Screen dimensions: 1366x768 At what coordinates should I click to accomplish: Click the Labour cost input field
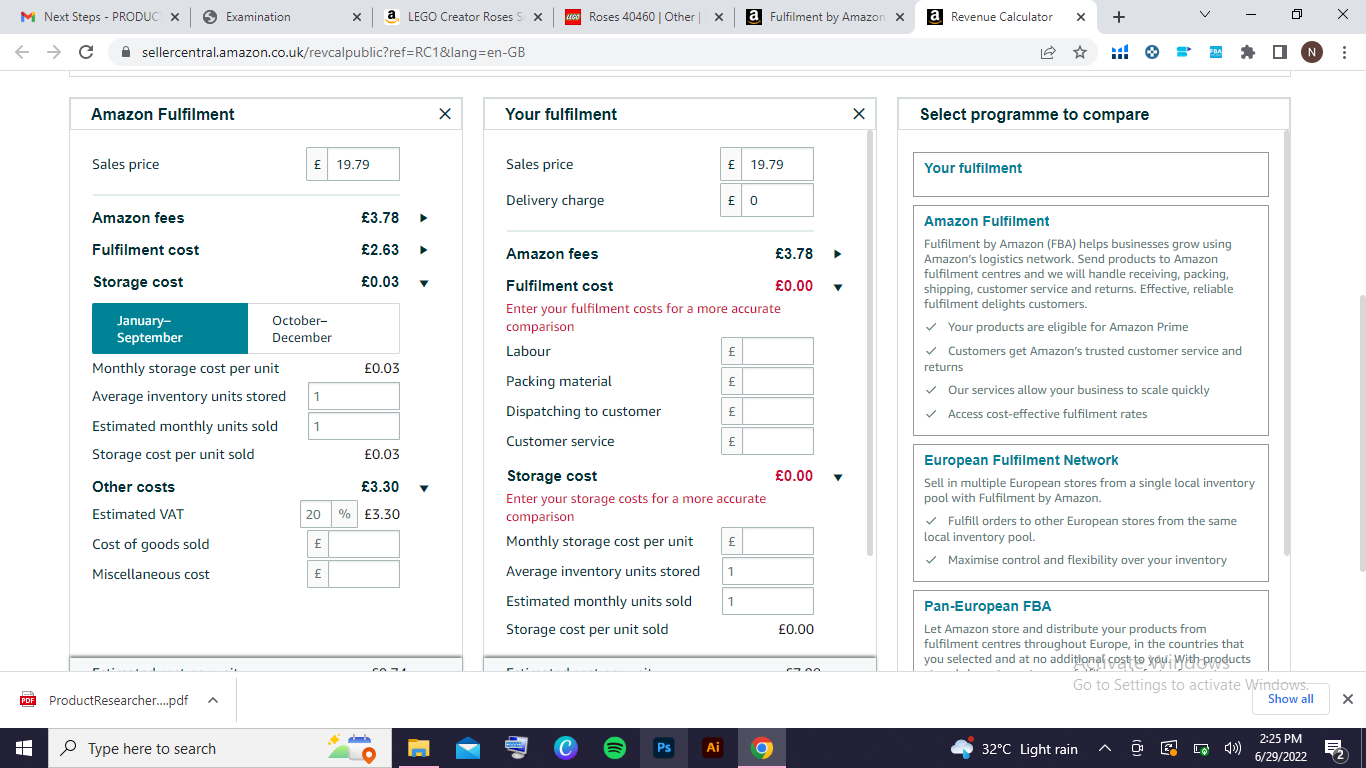point(777,351)
